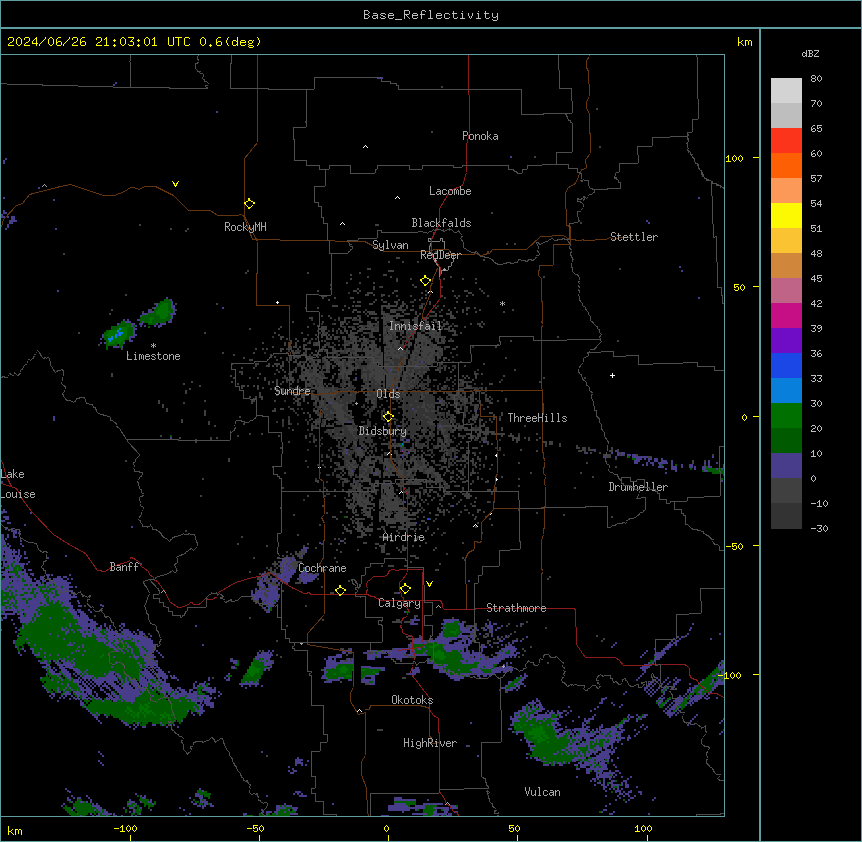This screenshot has height=842, width=862.
Task: Click the asterisk marker above Limestone
Action: tap(153, 345)
